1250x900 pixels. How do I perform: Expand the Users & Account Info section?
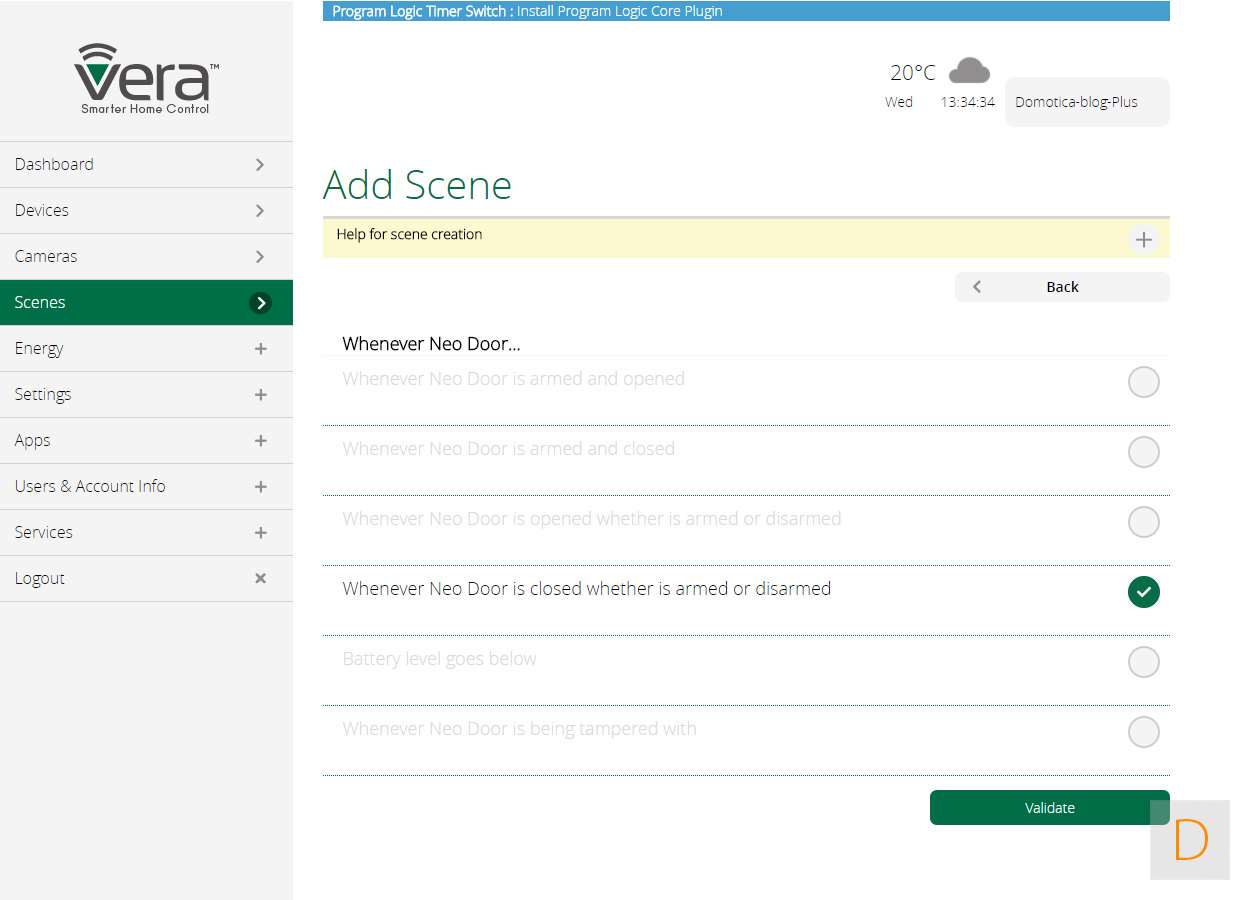pos(146,487)
